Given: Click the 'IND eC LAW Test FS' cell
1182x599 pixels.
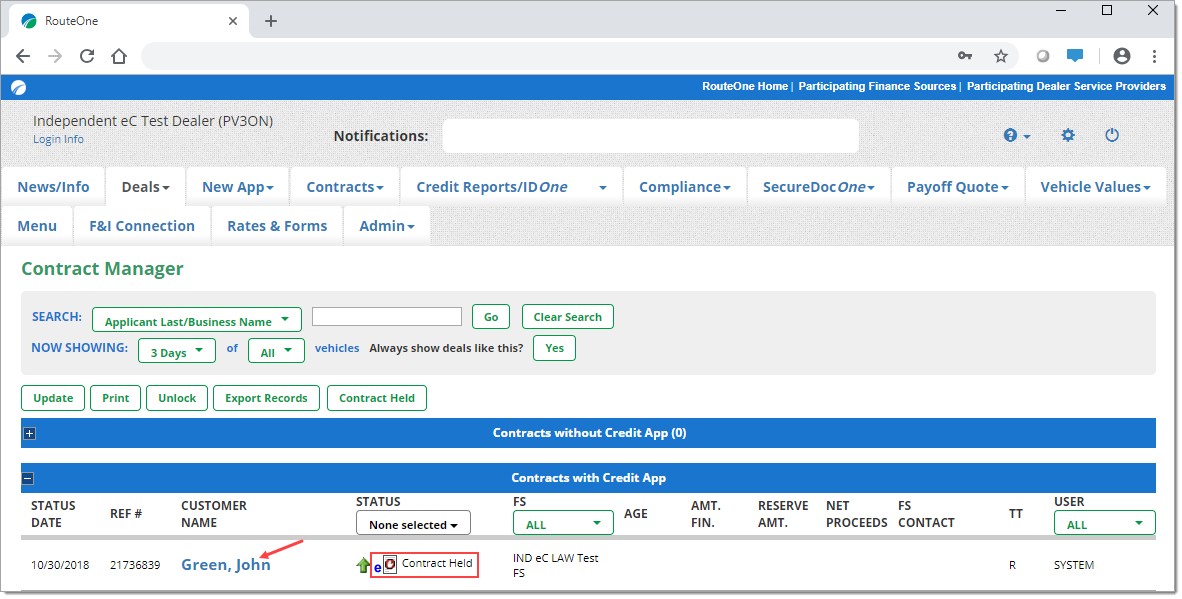Looking at the screenshot, I should click(556, 566).
